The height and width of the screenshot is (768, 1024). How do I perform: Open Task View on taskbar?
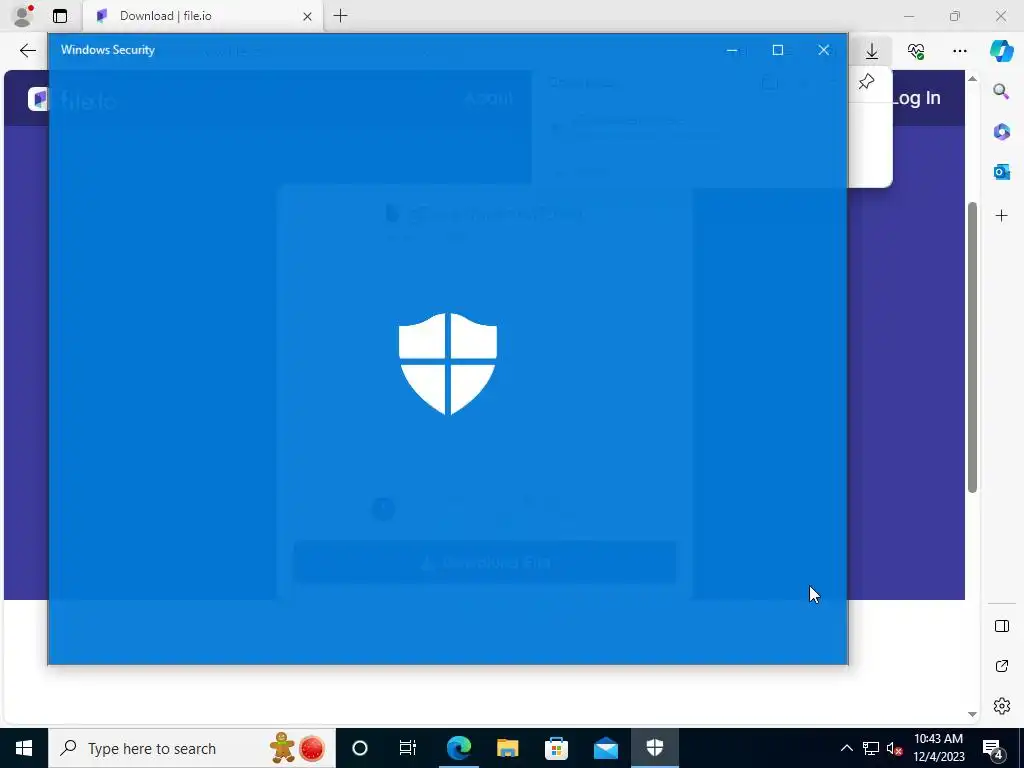(x=408, y=748)
